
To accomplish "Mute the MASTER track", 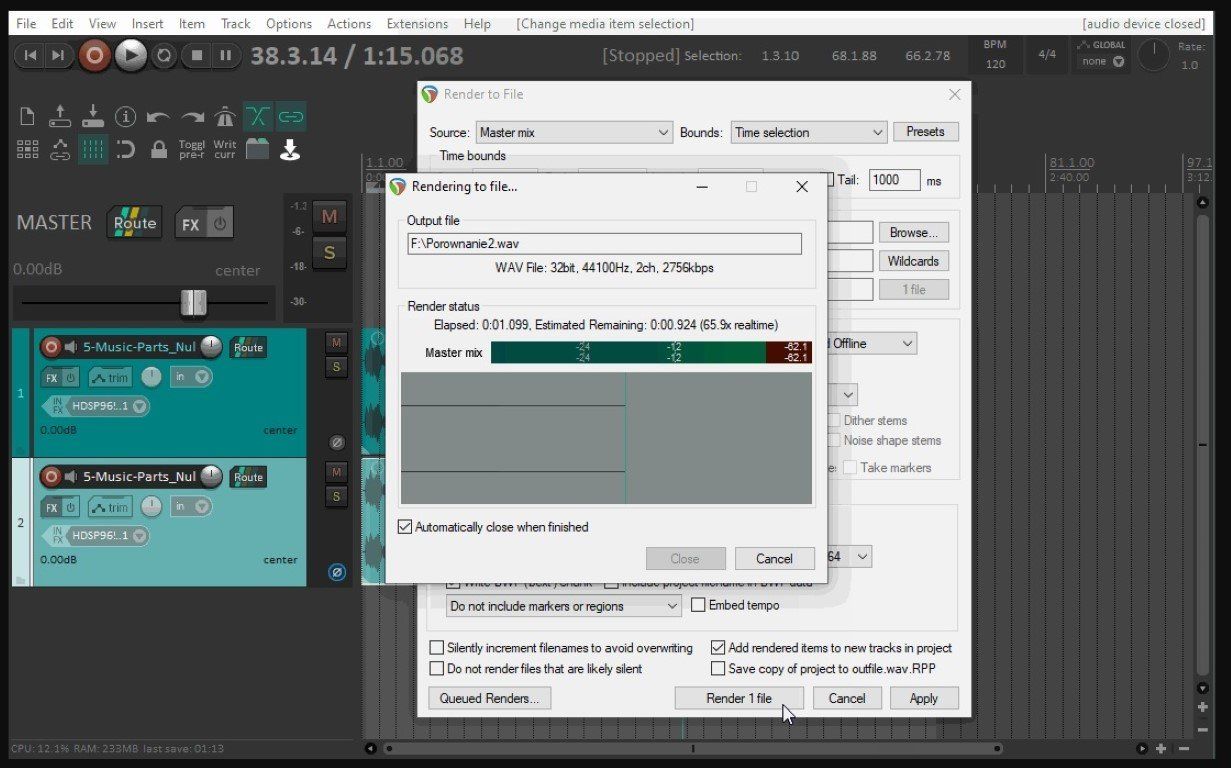I will pos(329,216).
